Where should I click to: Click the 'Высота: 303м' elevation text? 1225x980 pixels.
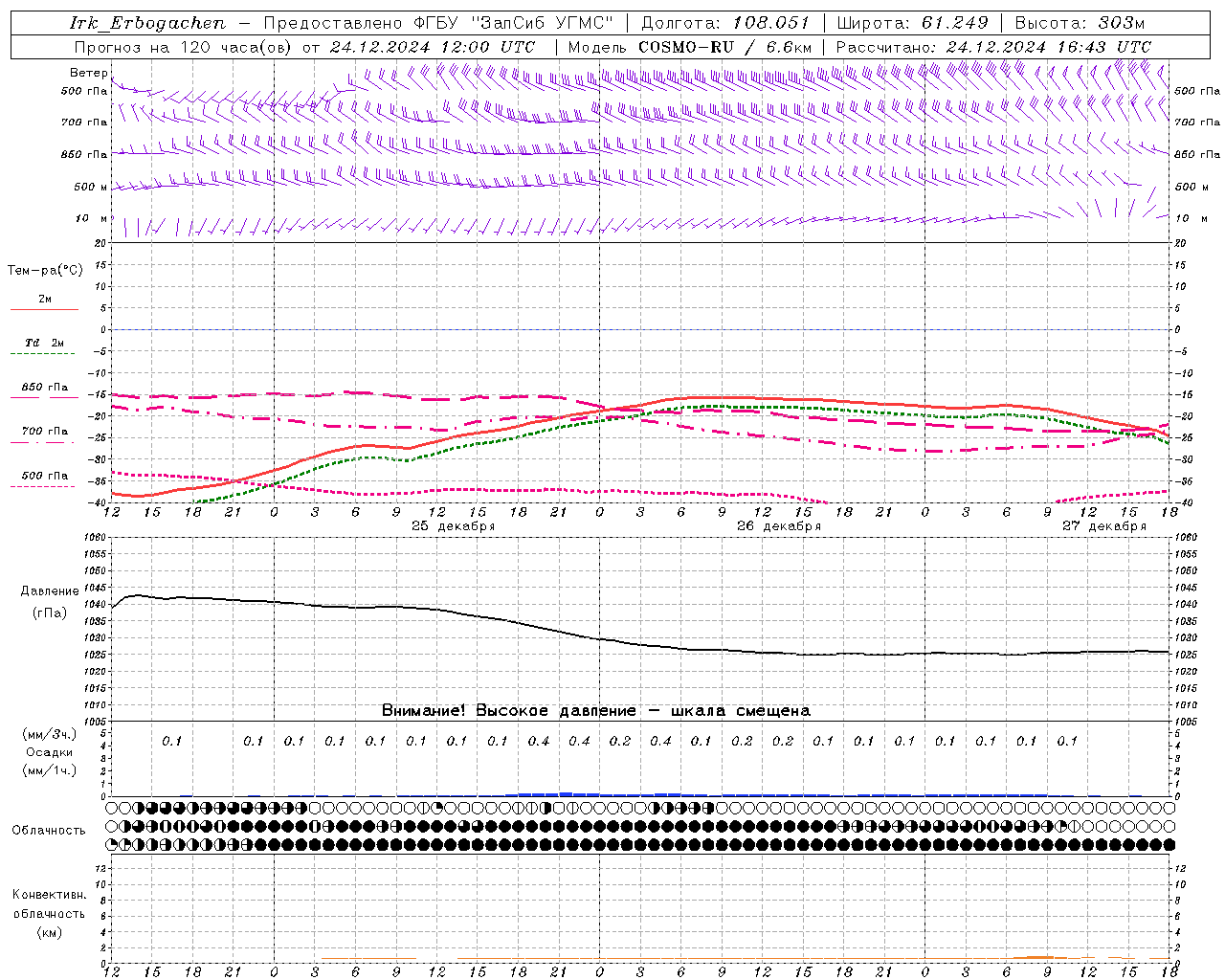(1080, 23)
